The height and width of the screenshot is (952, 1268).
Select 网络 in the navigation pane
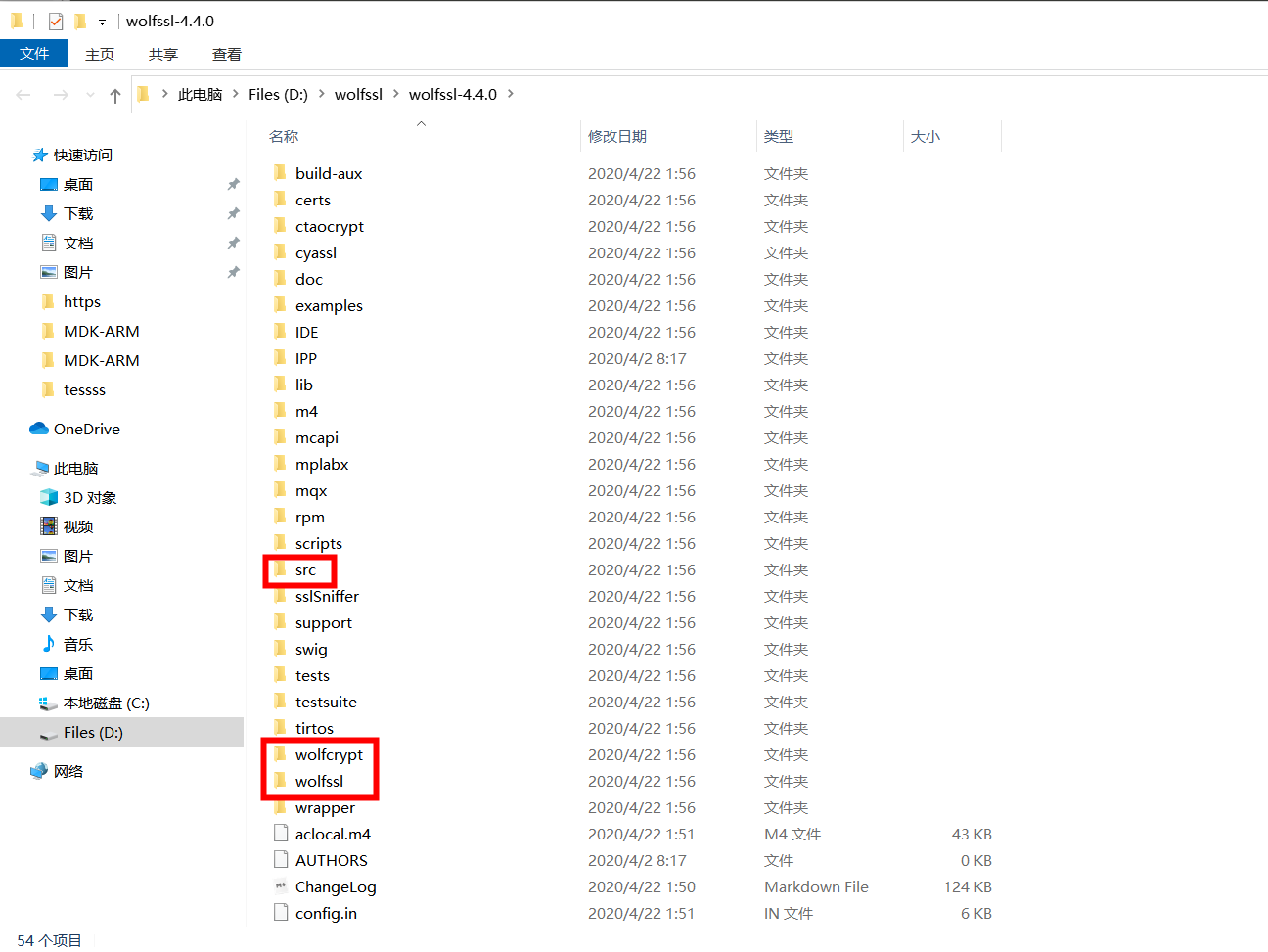[x=68, y=771]
